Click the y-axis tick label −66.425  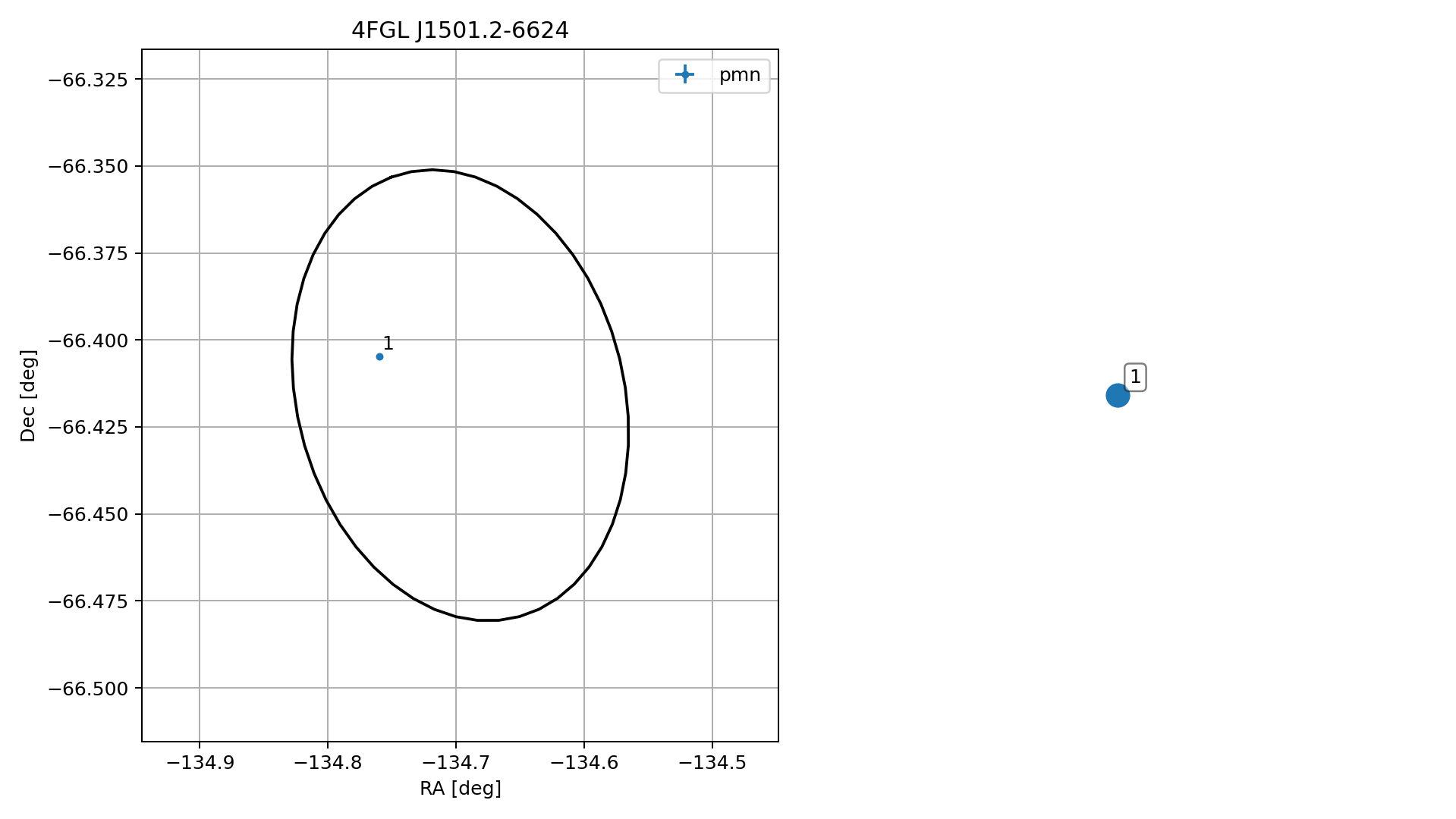click(88, 427)
